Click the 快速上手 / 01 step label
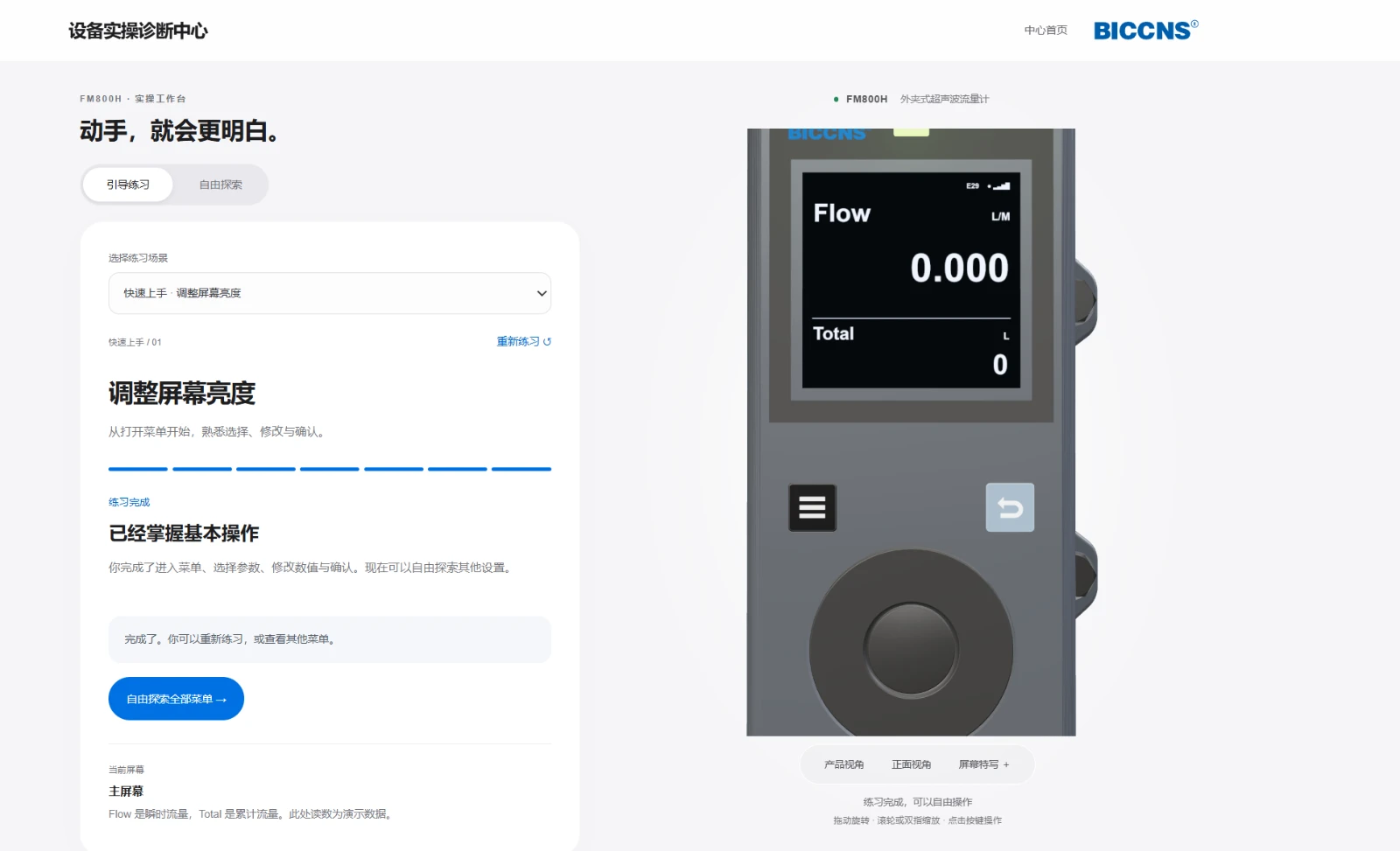Image resolution: width=1400 pixels, height=851 pixels. click(x=135, y=343)
